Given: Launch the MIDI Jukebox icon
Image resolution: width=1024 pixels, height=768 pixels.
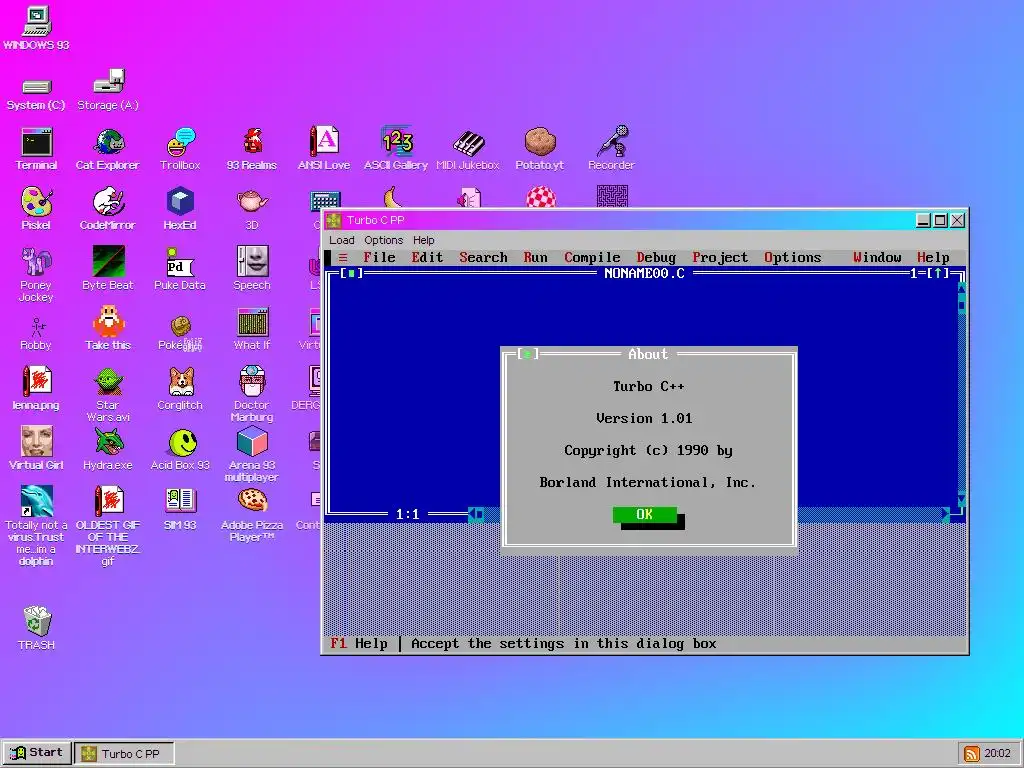Looking at the screenshot, I should (468, 149).
